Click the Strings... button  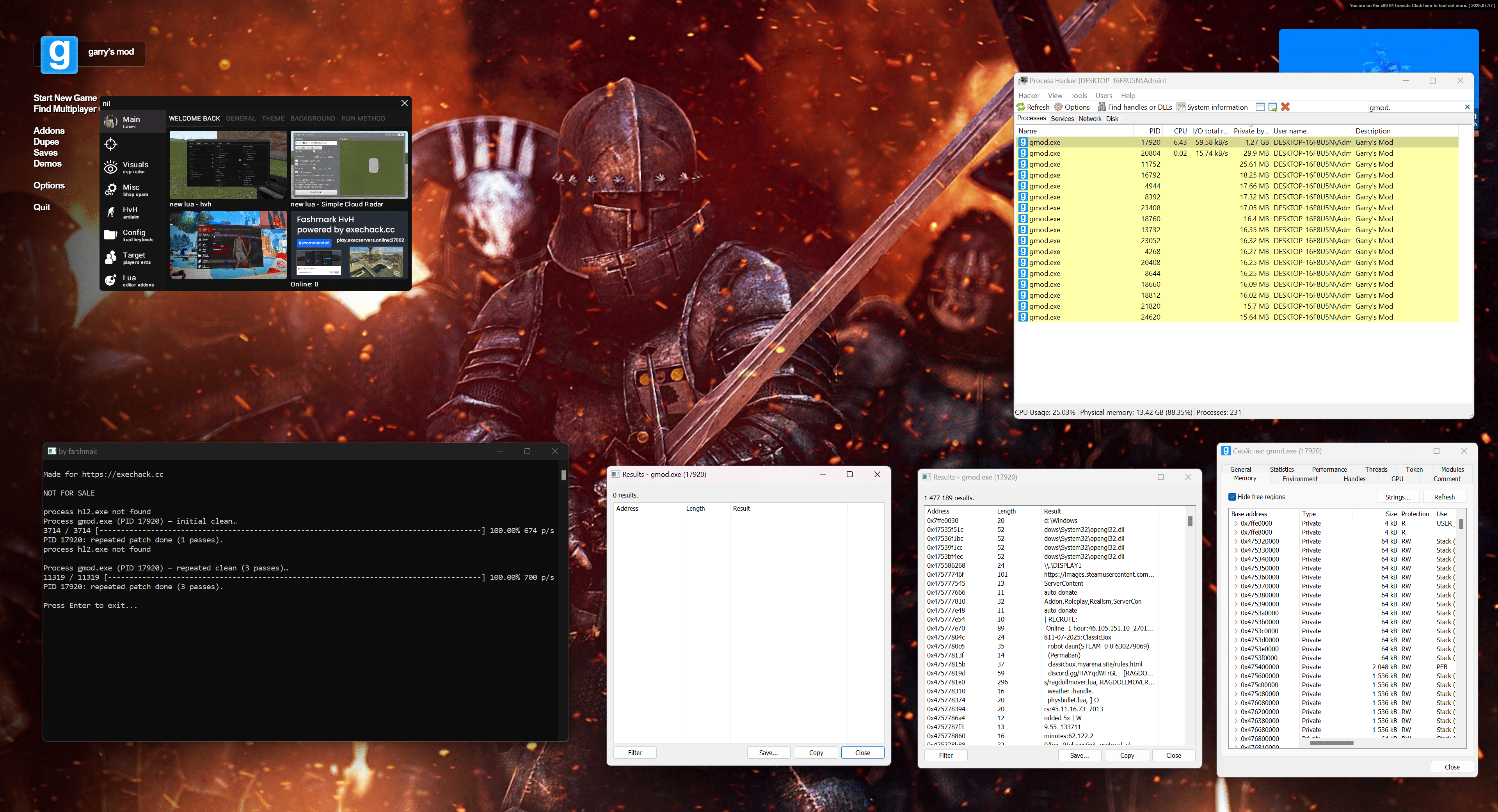[1397, 498]
